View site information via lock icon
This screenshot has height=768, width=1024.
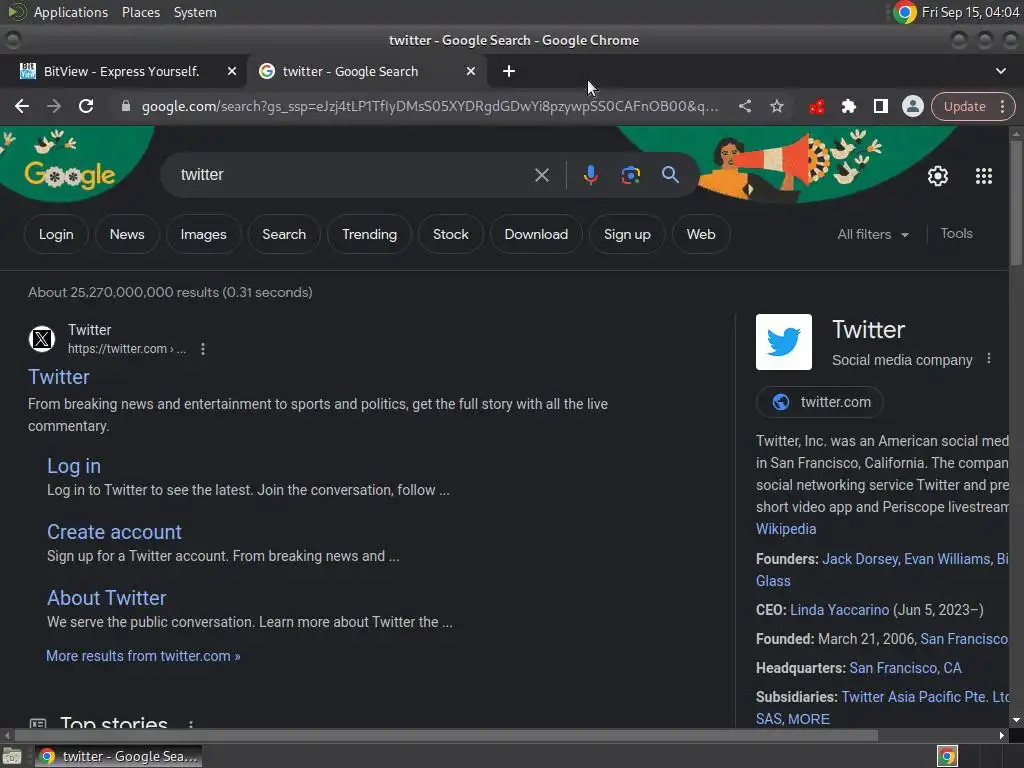pos(126,106)
